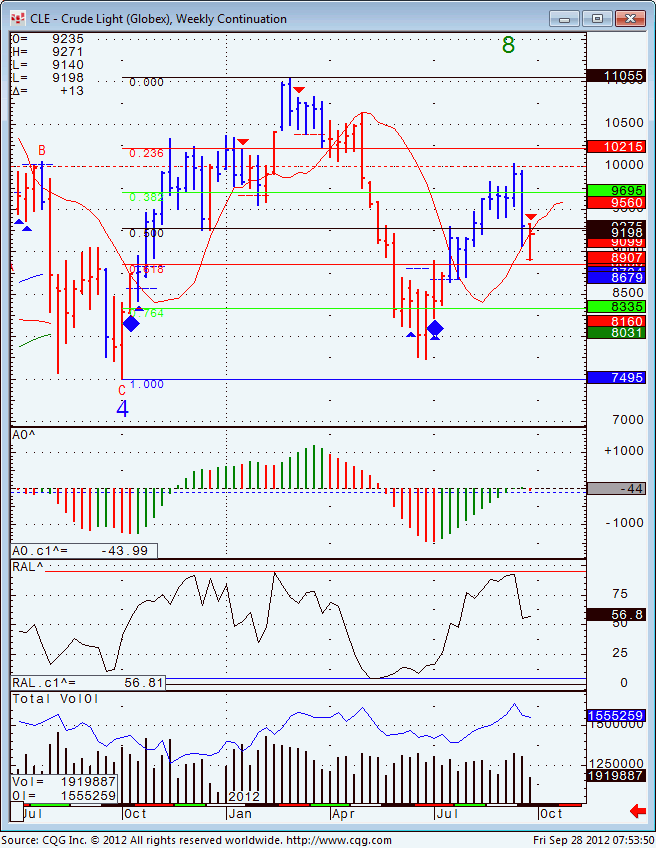Select the blue 4 wave label
Viewport: 656px width, 848px height.
coord(122,409)
